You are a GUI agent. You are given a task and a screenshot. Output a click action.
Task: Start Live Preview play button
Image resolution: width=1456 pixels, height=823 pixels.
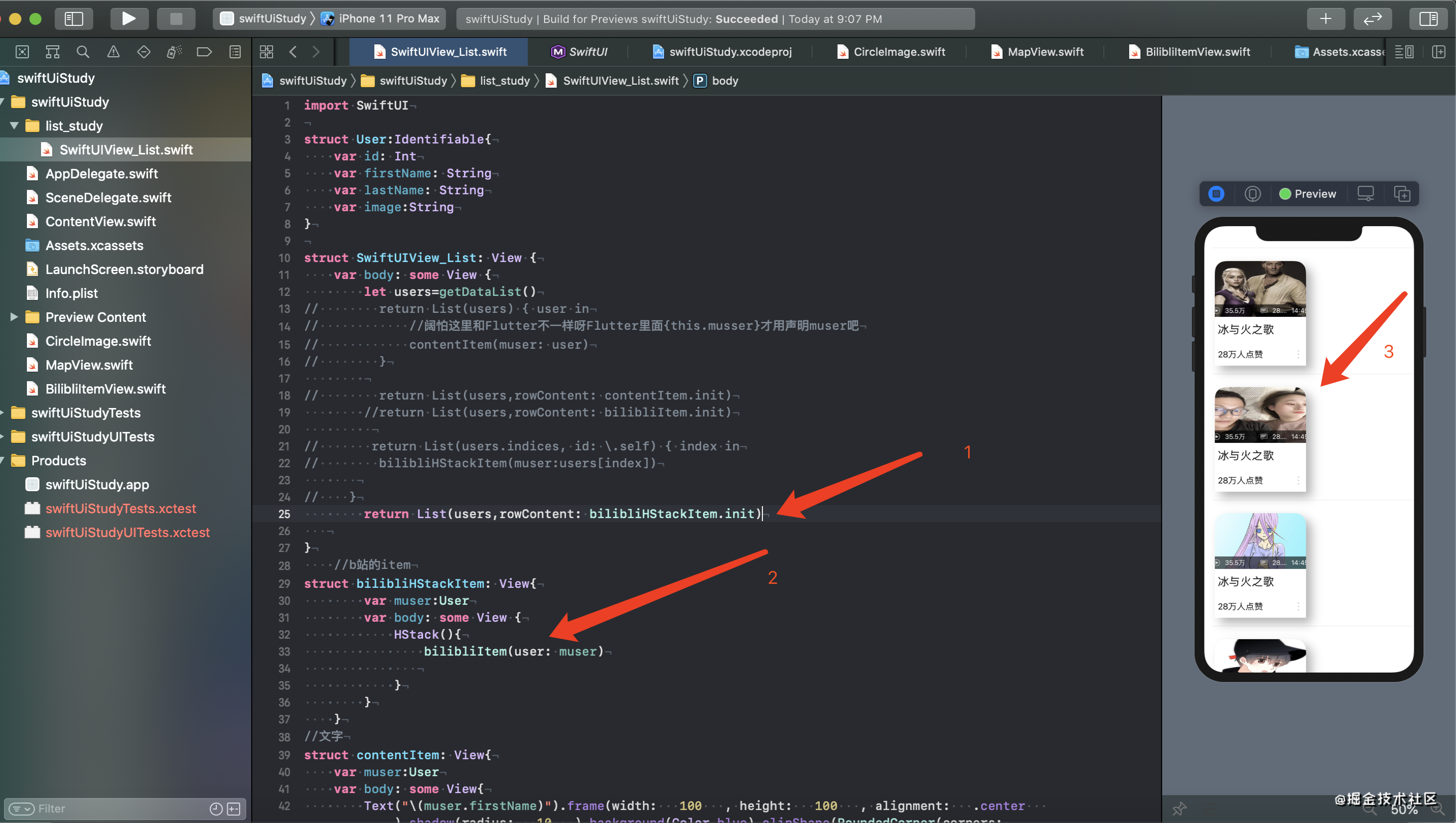coord(1216,194)
